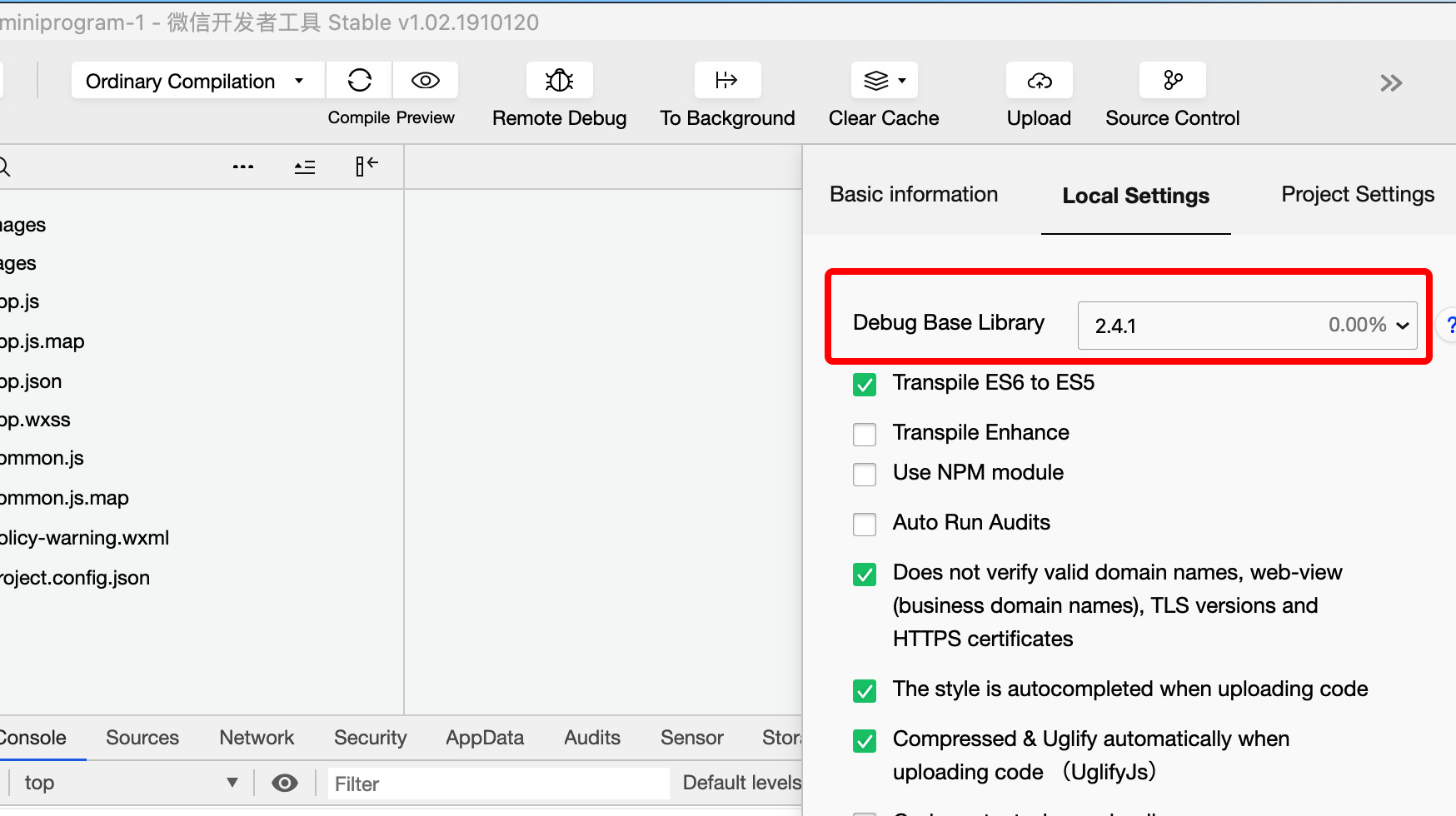Disable Transpile ES6 to ES5 checkbox
This screenshot has height=816, width=1456.
(865, 384)
